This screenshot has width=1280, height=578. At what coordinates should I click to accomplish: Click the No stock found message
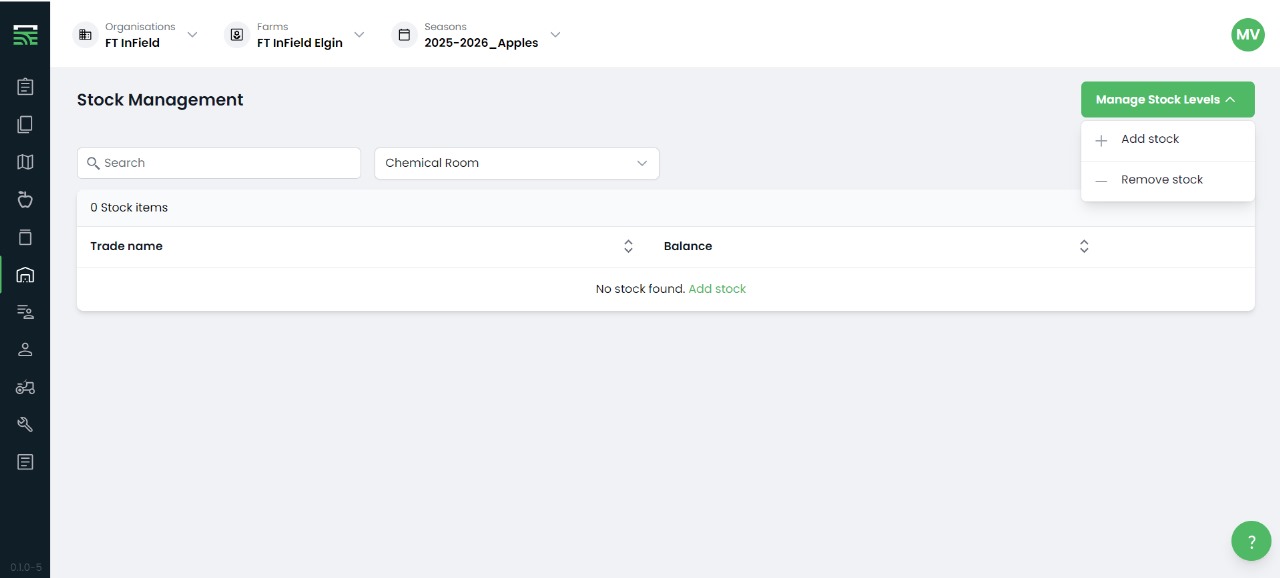click(640, 289)
